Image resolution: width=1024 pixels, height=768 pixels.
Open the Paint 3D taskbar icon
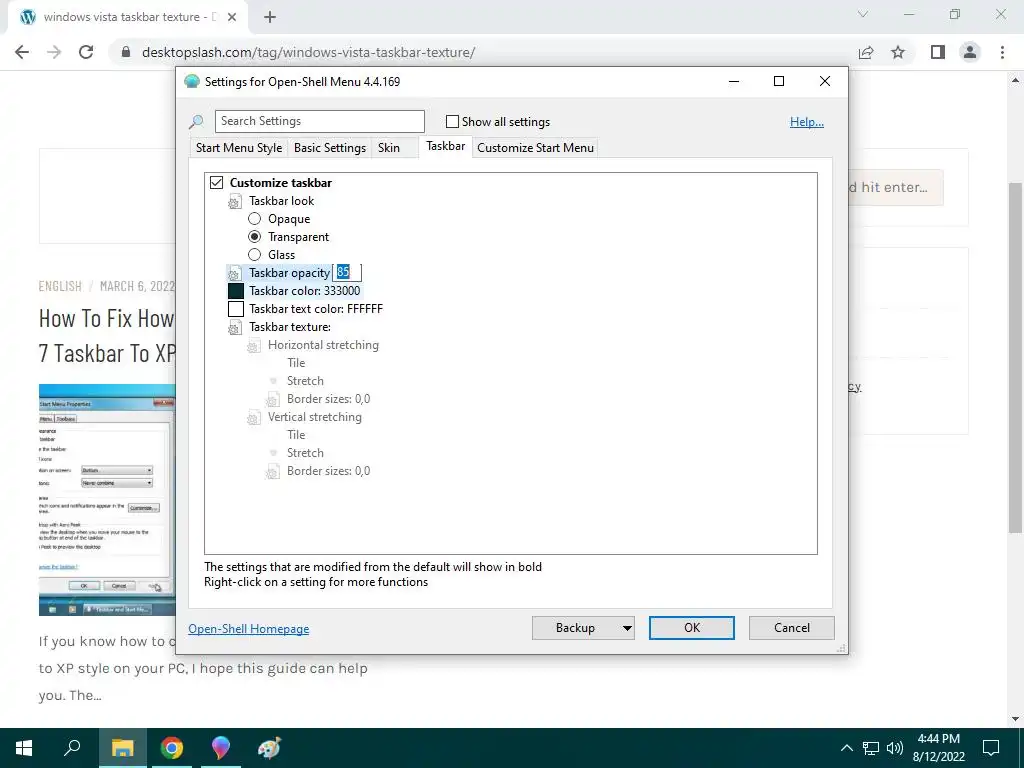221,748
